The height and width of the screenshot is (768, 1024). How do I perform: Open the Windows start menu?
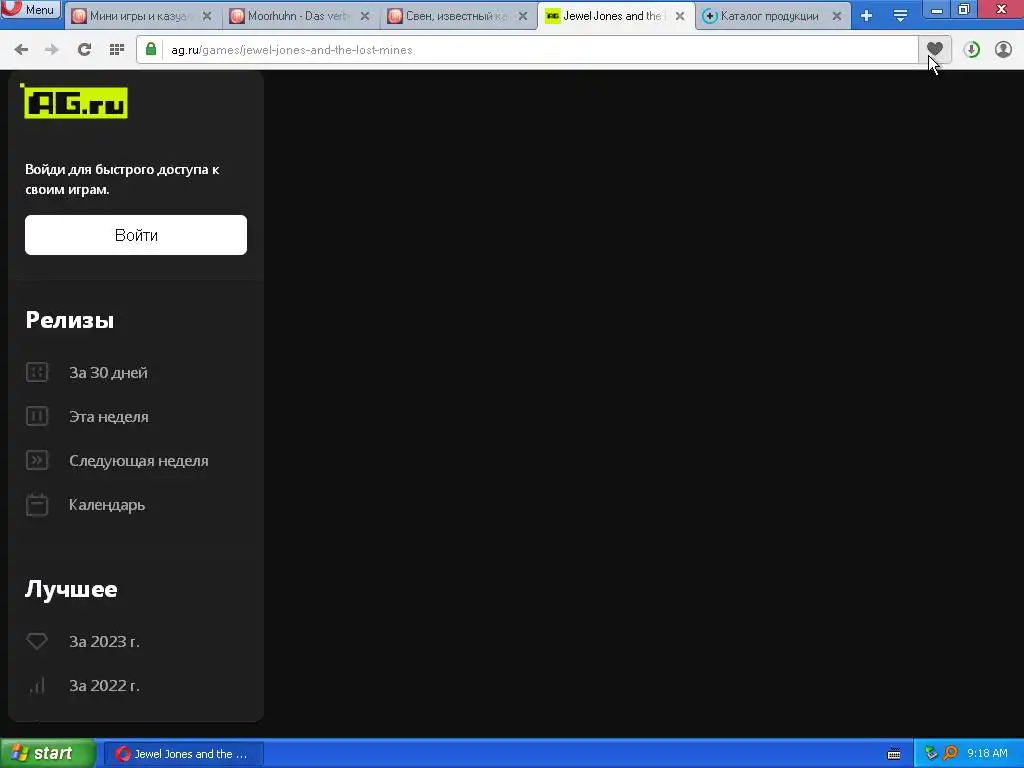click(x=48, y=753)
